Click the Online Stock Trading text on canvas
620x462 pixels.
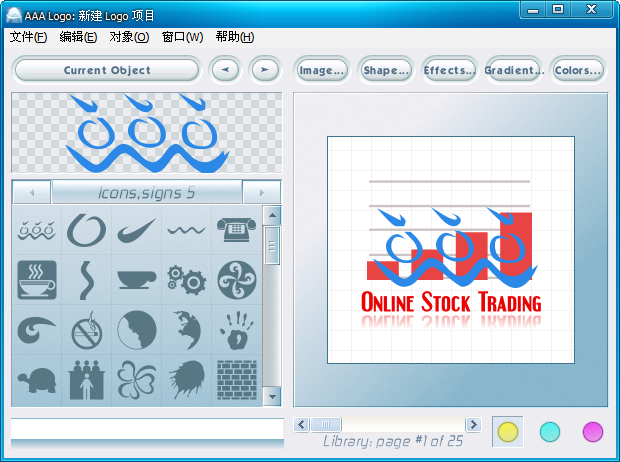[451, 303]
